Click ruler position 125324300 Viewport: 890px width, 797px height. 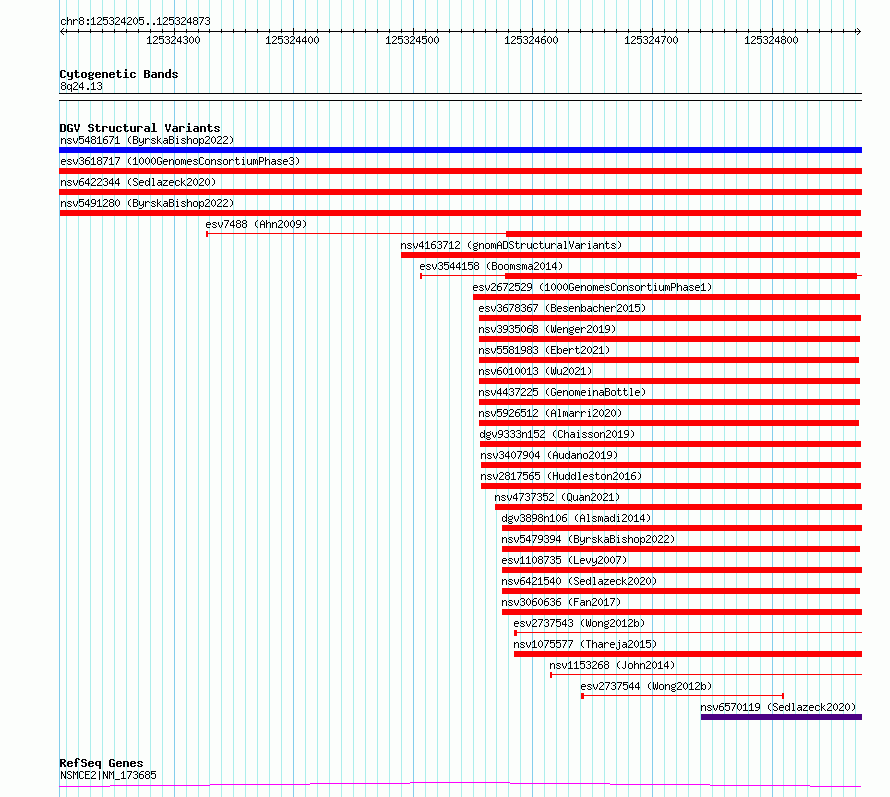click(173, 40)
